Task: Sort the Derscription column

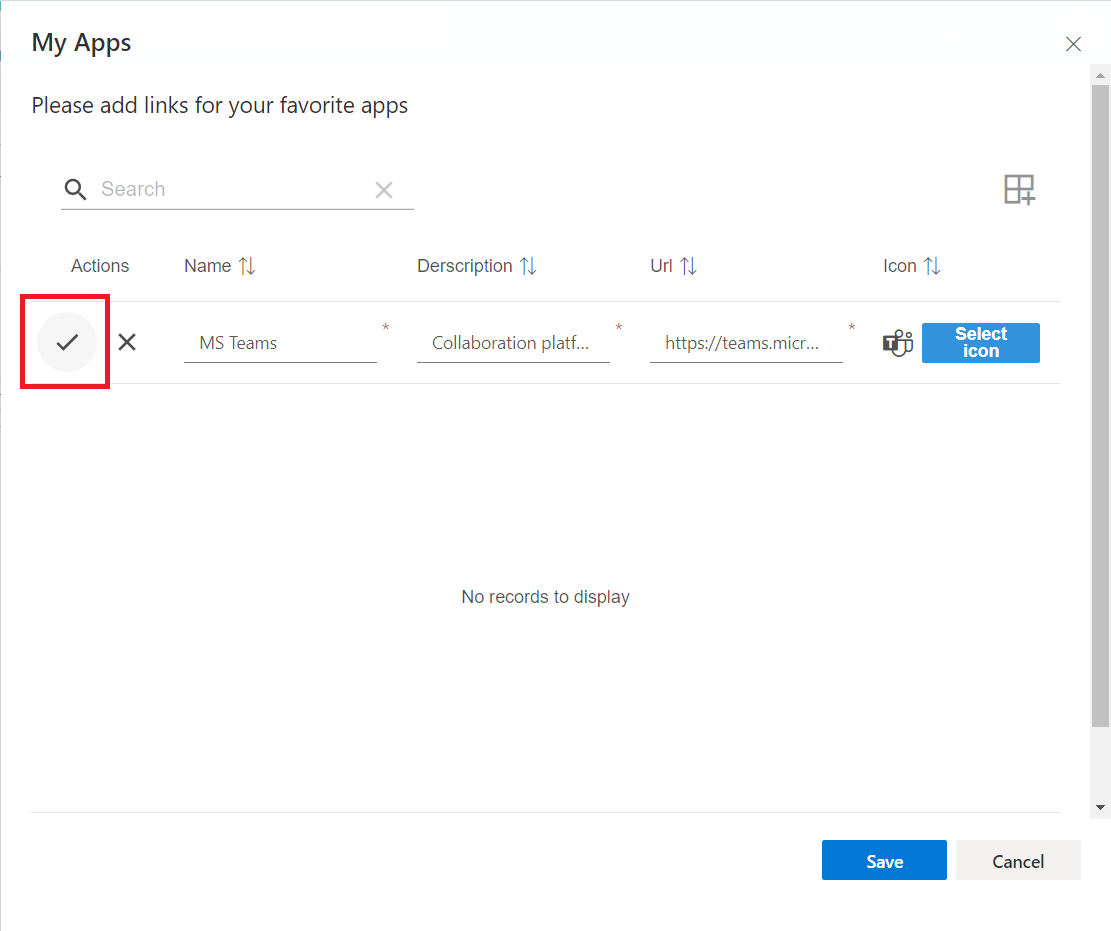Action: click(529, 266)
